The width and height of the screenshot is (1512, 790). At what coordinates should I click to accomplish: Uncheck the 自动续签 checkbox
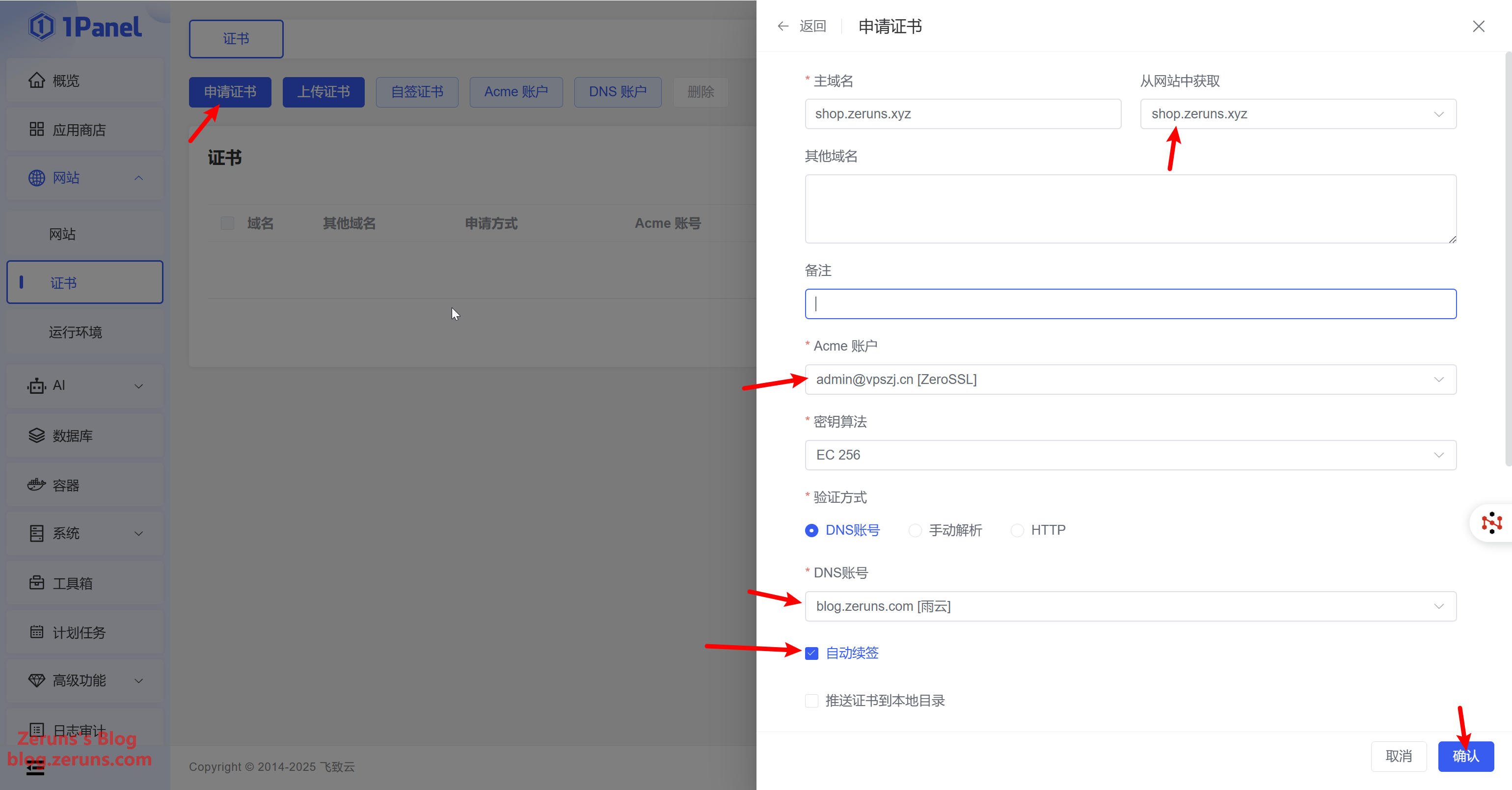812,653
